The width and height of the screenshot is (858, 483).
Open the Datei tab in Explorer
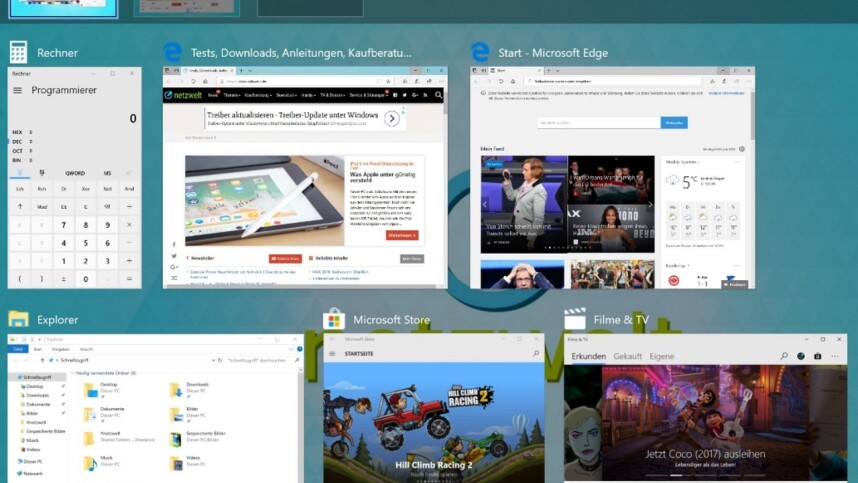(x=18, y=349)
